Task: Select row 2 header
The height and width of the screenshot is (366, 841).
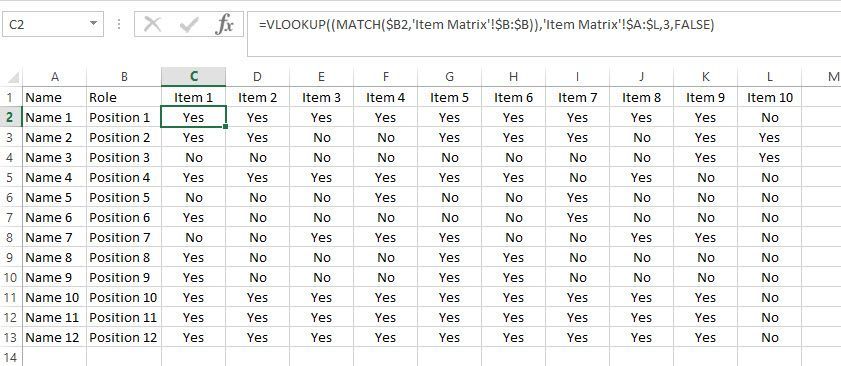Action: tap(11, 118)
